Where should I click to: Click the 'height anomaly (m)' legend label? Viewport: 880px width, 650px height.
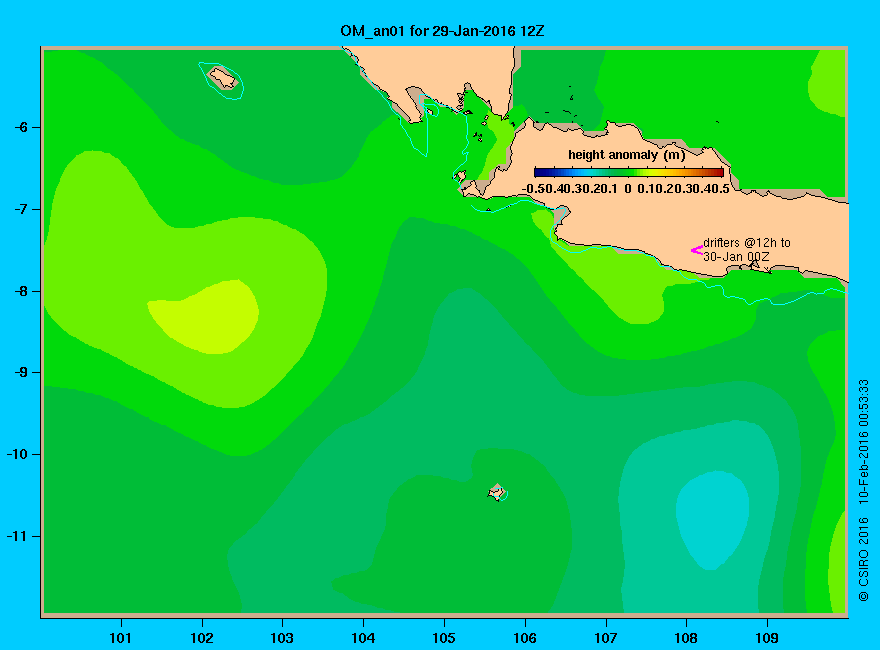coord(626,155)
